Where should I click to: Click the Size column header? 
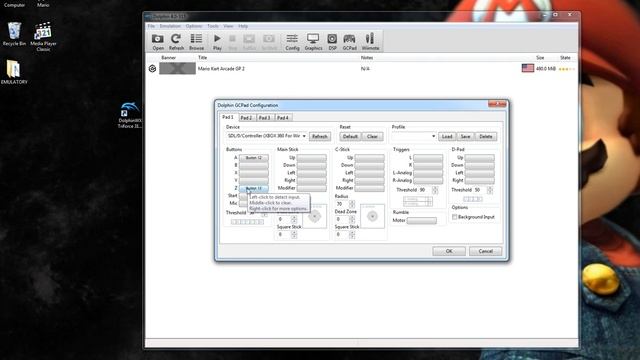click(540, 58)
